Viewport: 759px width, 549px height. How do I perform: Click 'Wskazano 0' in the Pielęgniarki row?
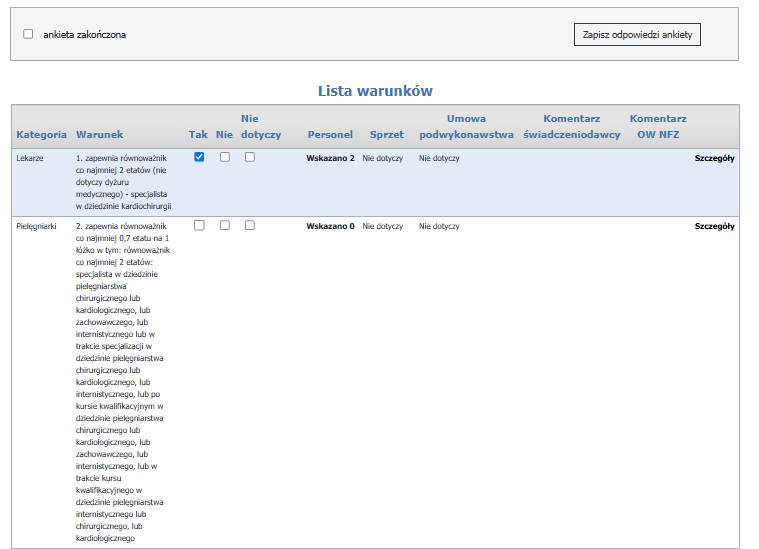[330, 227]
